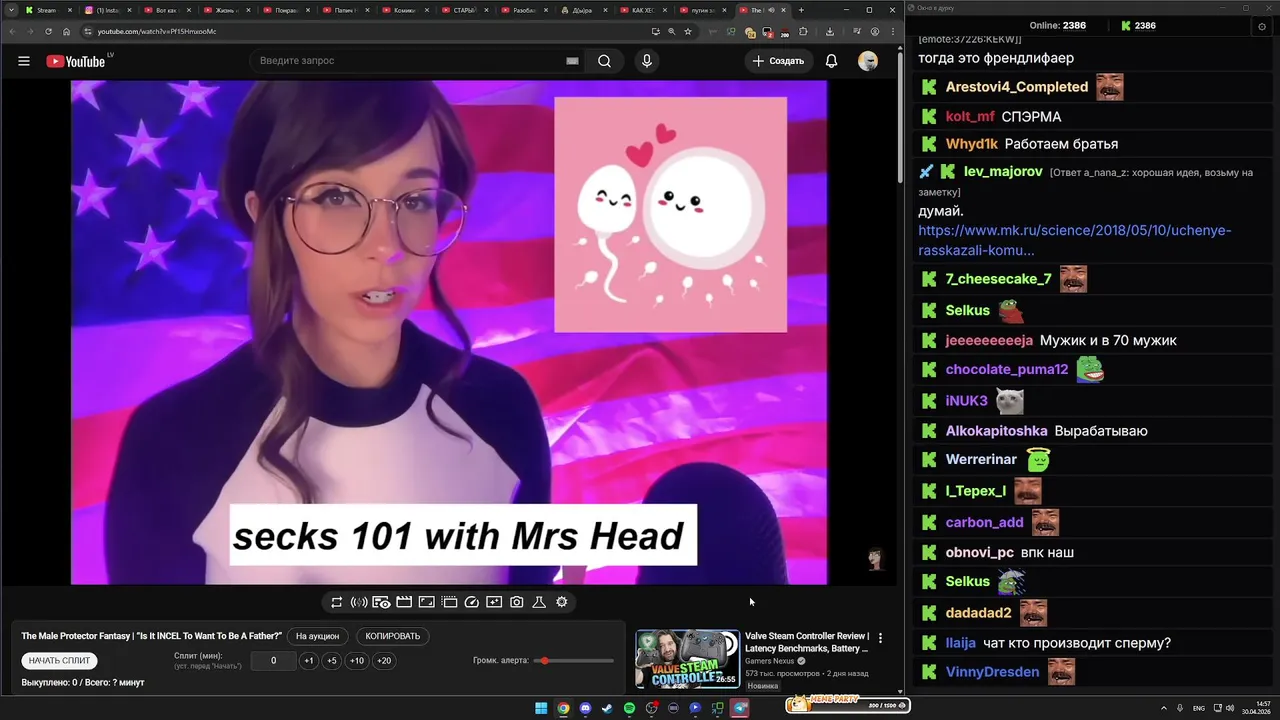Open a new browser tab
Viewport: 1280px width, 720px height.
point(801,10)
